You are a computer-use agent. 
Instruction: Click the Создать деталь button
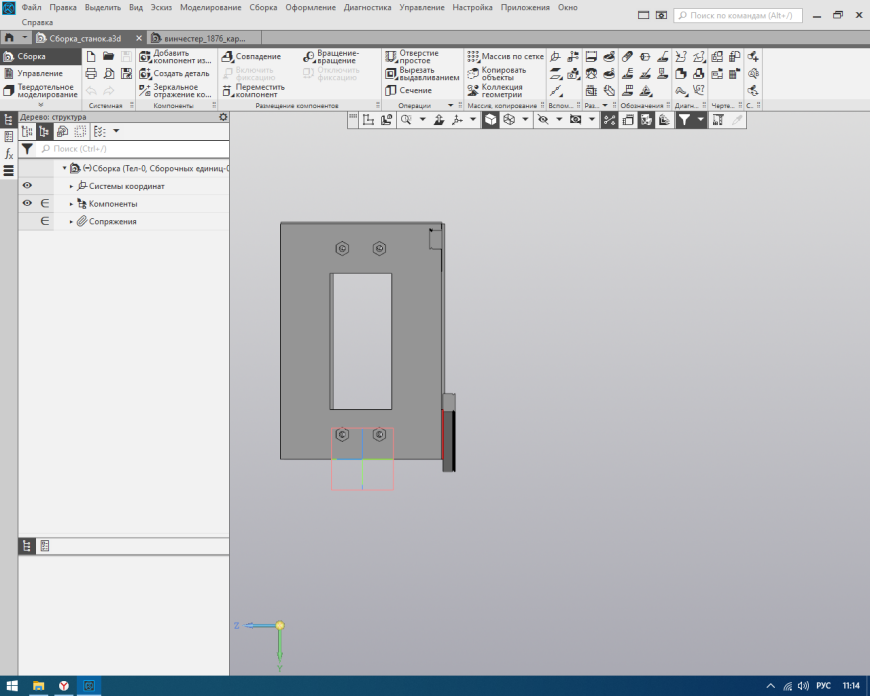tap(180, 73)
